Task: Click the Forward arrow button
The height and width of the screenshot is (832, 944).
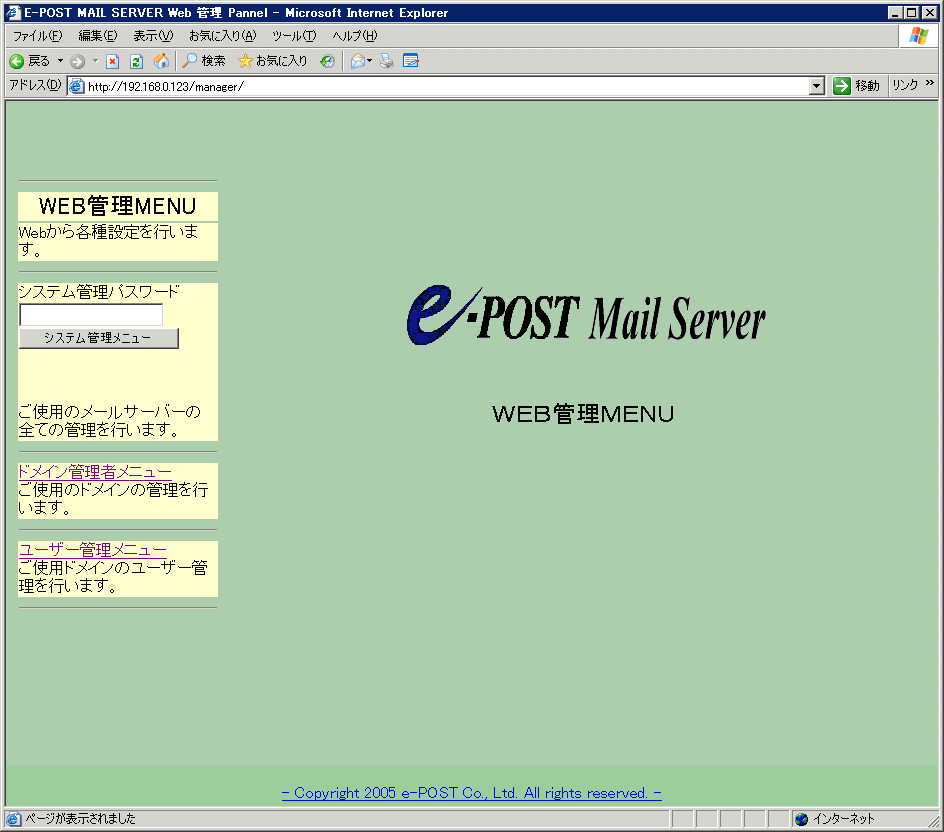Action: tap(77, 61)
